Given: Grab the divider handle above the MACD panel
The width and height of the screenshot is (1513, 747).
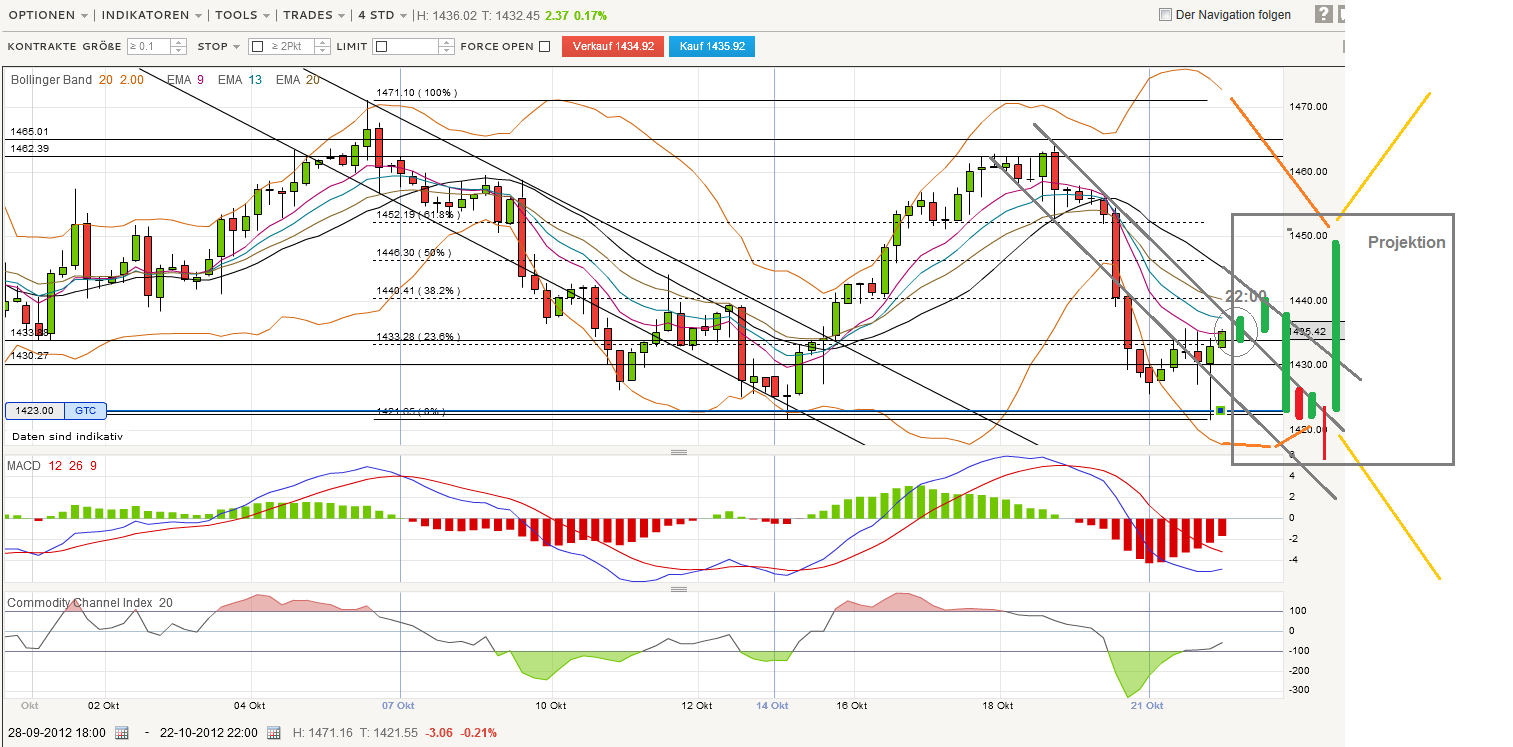Looking at the screenshot, I should 679,452.
